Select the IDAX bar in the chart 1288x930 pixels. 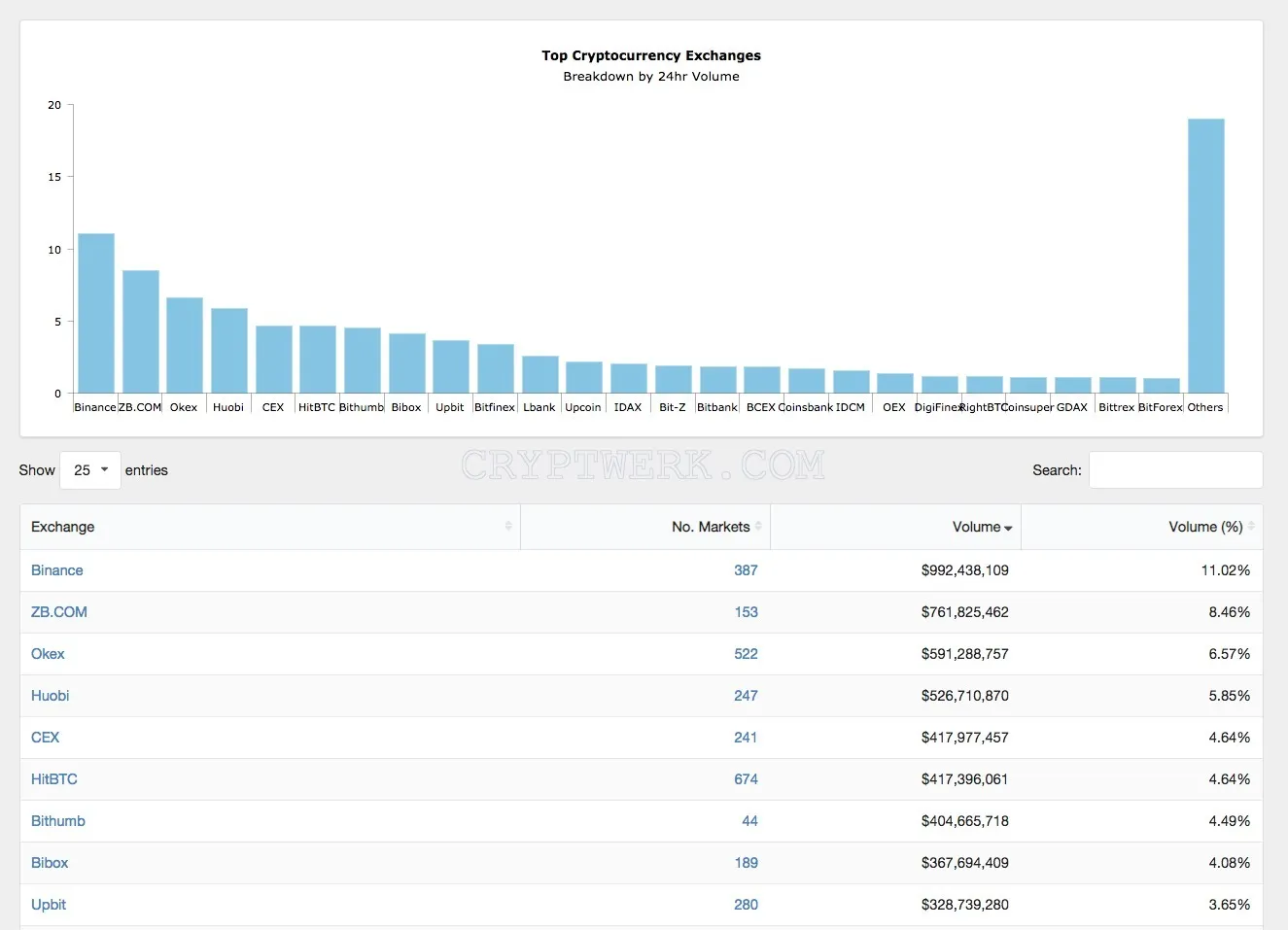click(x=629, y=378)
